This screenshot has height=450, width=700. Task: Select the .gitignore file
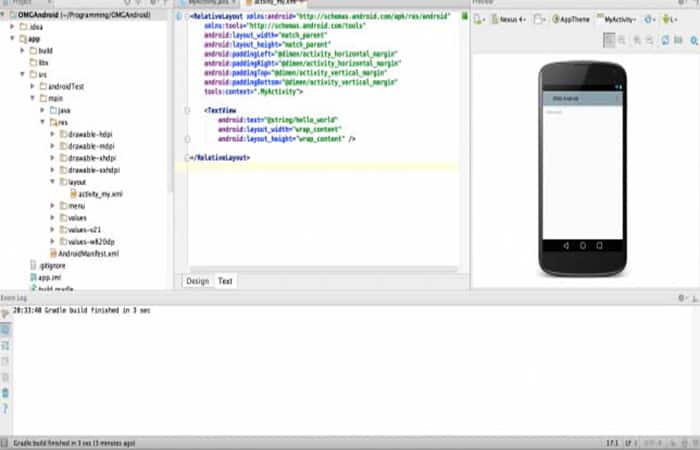[48, 266]
